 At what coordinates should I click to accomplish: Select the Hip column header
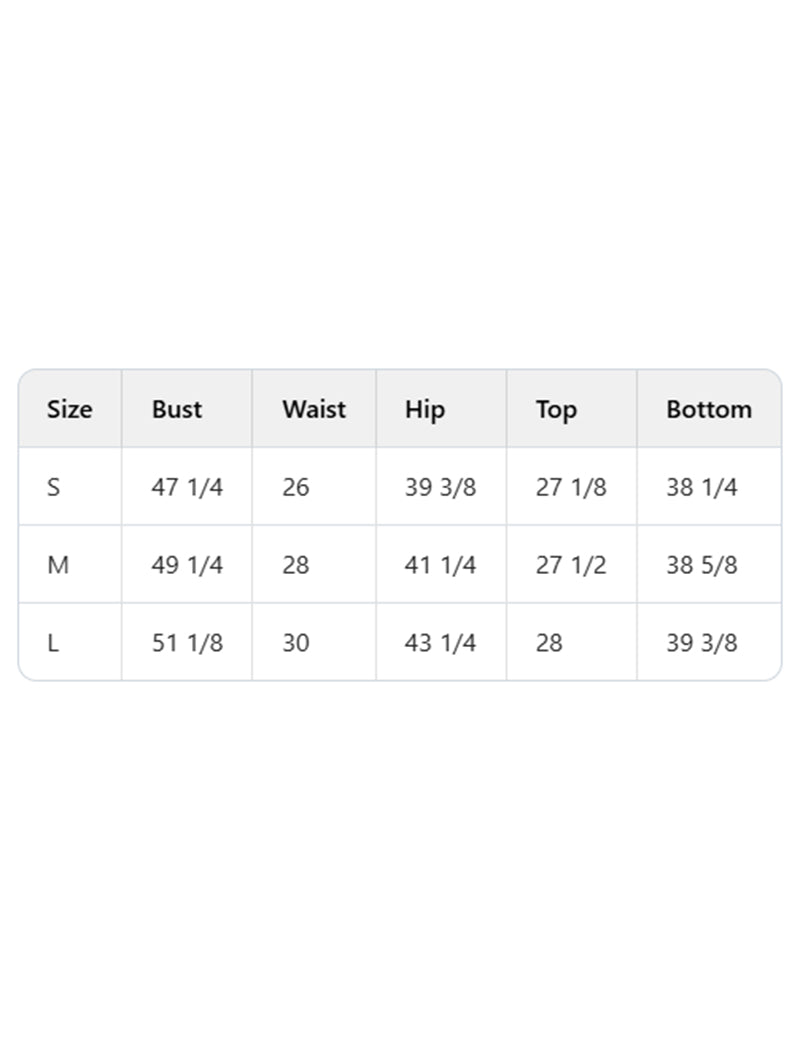(x=425, y=409)
